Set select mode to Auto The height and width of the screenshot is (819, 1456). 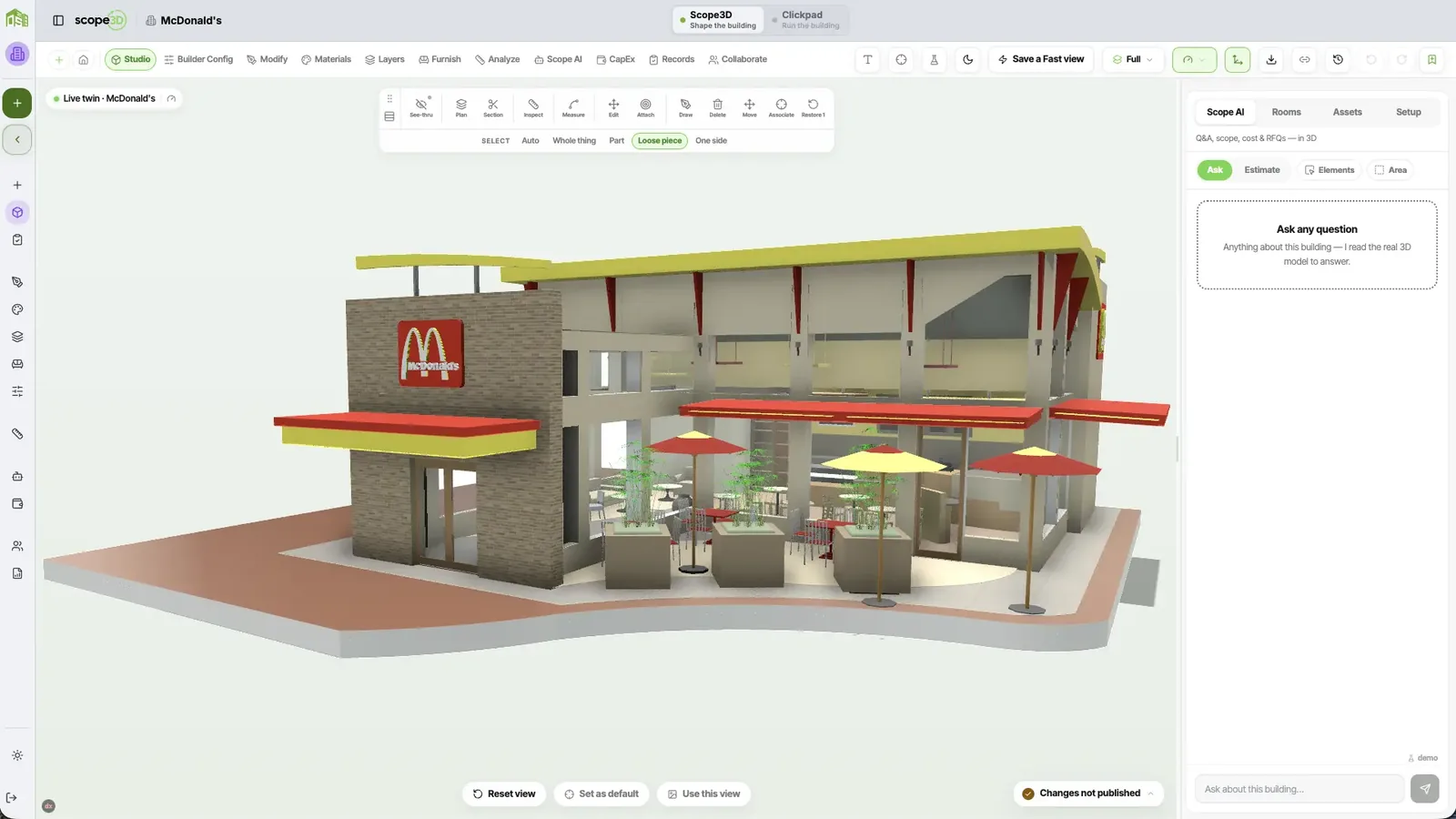click(531, 141)
